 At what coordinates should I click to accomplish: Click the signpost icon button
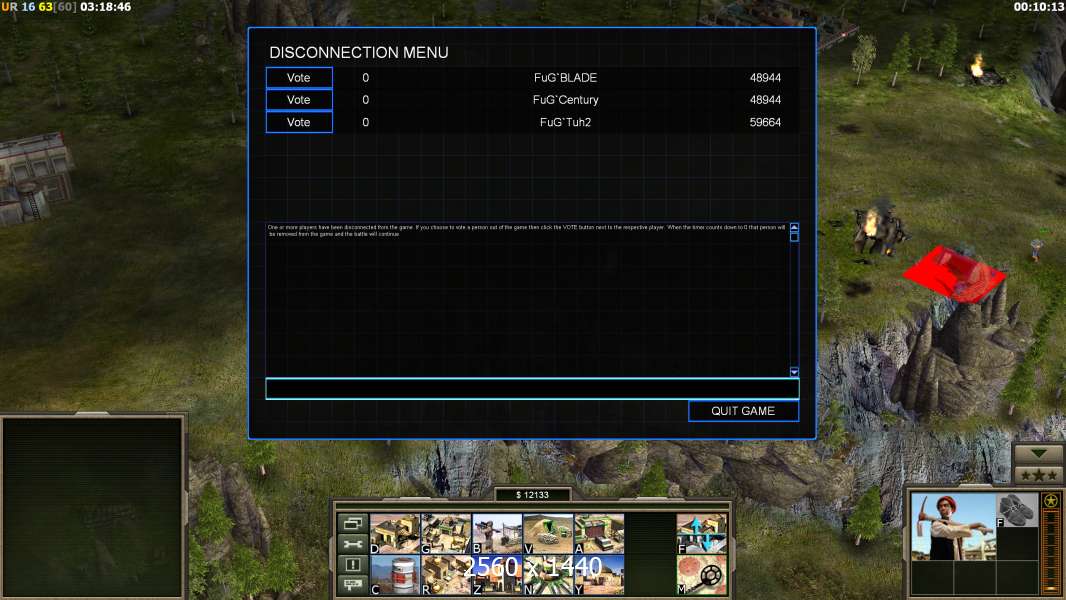coord(352,584)
